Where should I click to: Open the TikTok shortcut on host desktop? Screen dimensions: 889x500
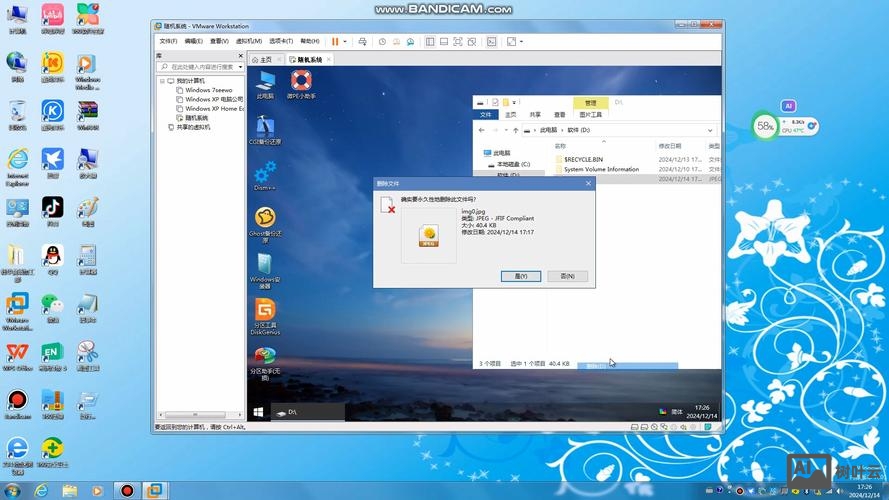(x=52, y=212)
